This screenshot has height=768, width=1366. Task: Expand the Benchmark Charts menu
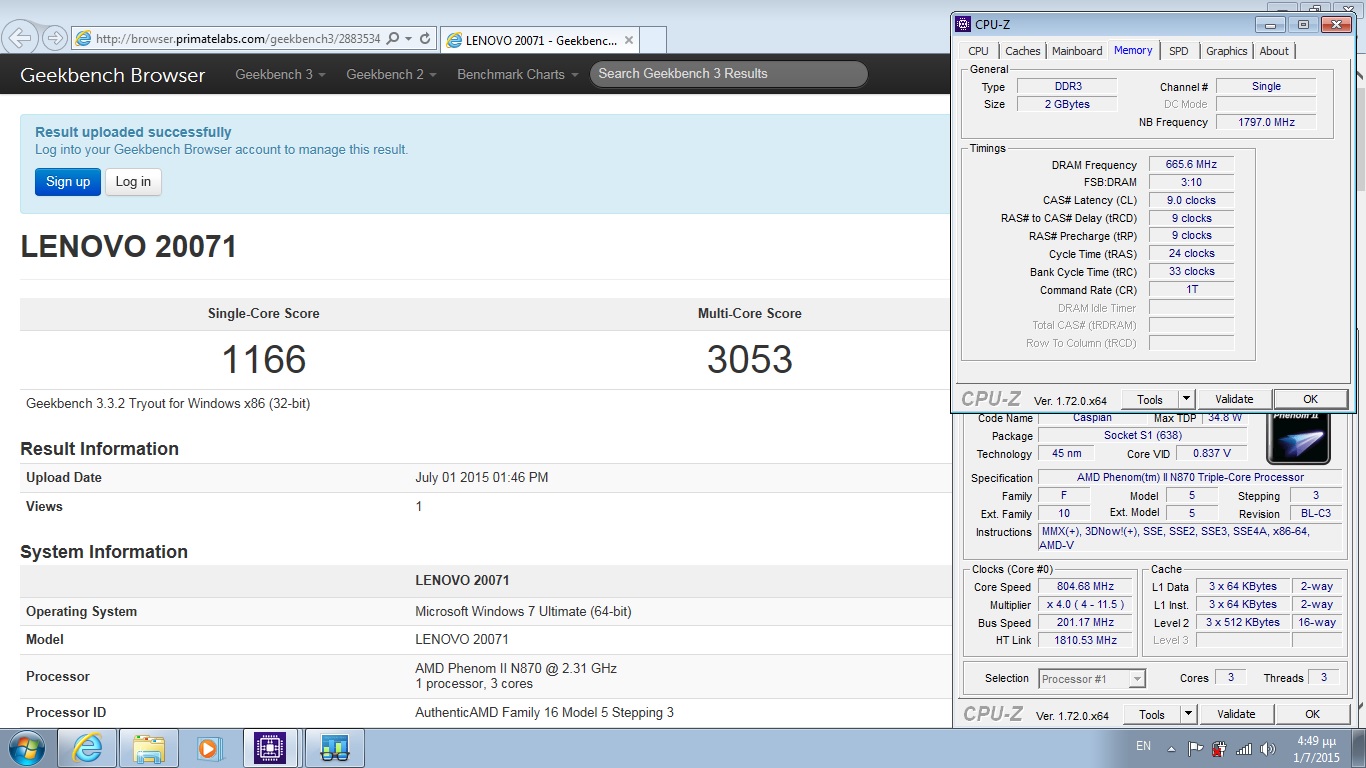(517, 74)
